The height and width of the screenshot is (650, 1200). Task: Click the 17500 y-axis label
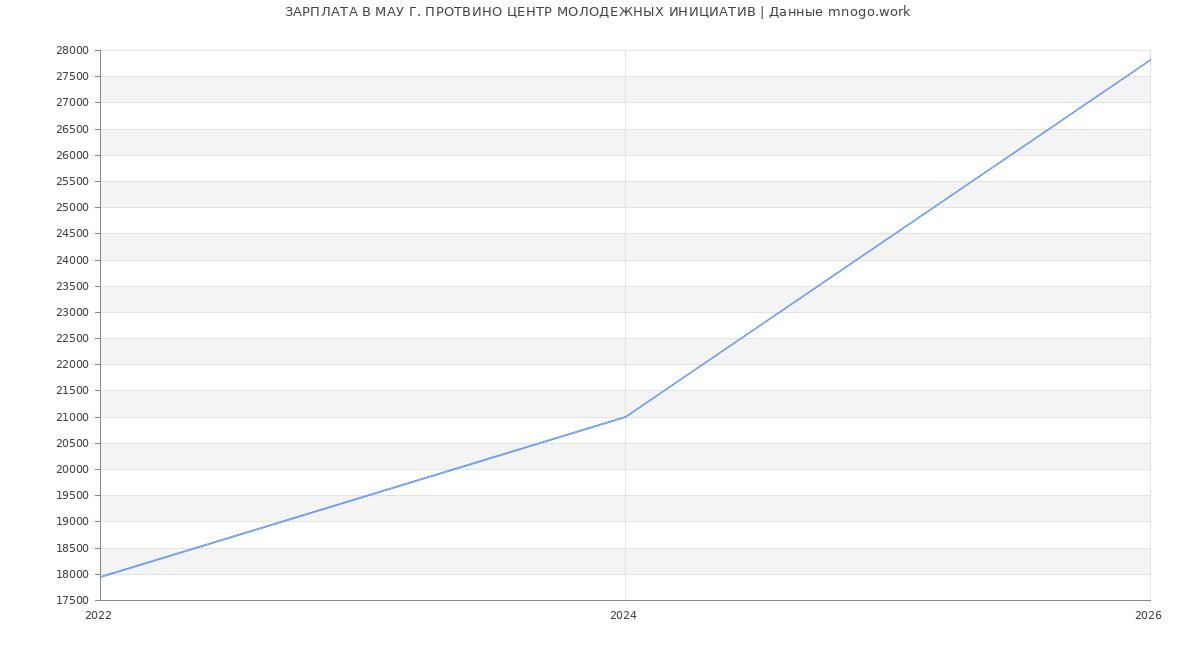[x=72, y=600]
